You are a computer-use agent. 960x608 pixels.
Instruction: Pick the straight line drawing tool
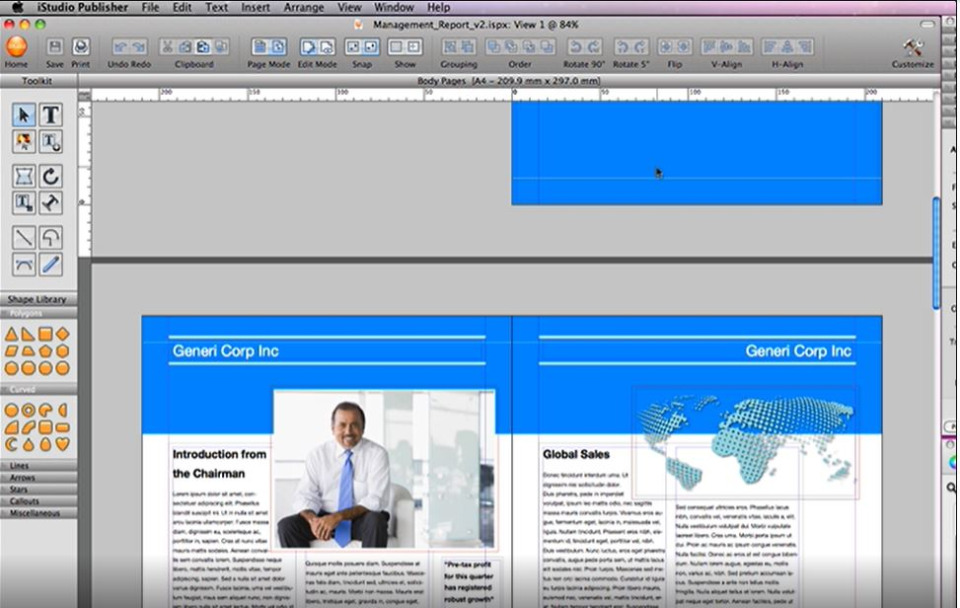tap(24, 237)
